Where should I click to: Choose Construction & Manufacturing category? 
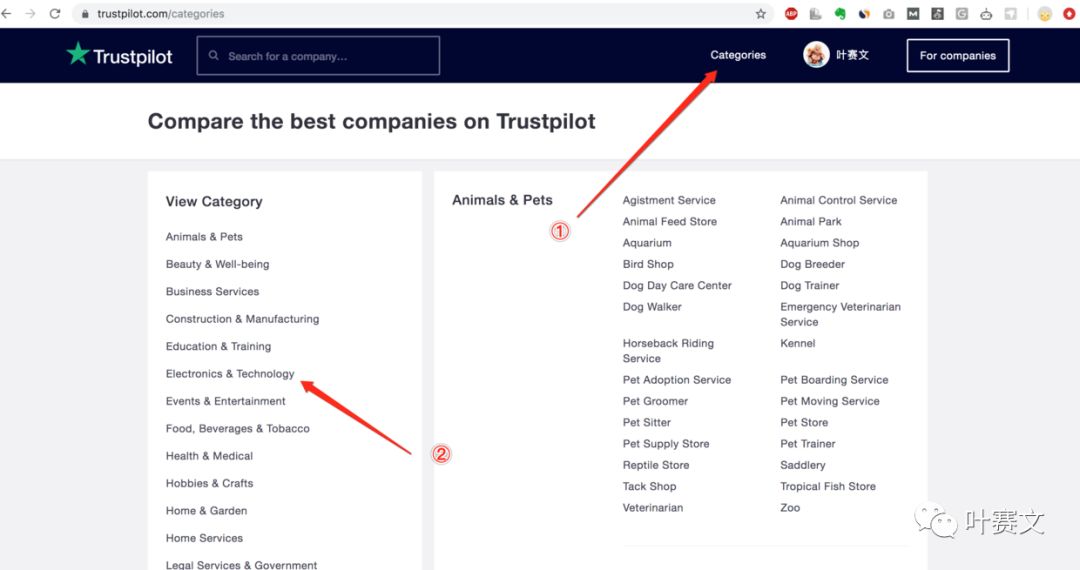tap(242, 319)
